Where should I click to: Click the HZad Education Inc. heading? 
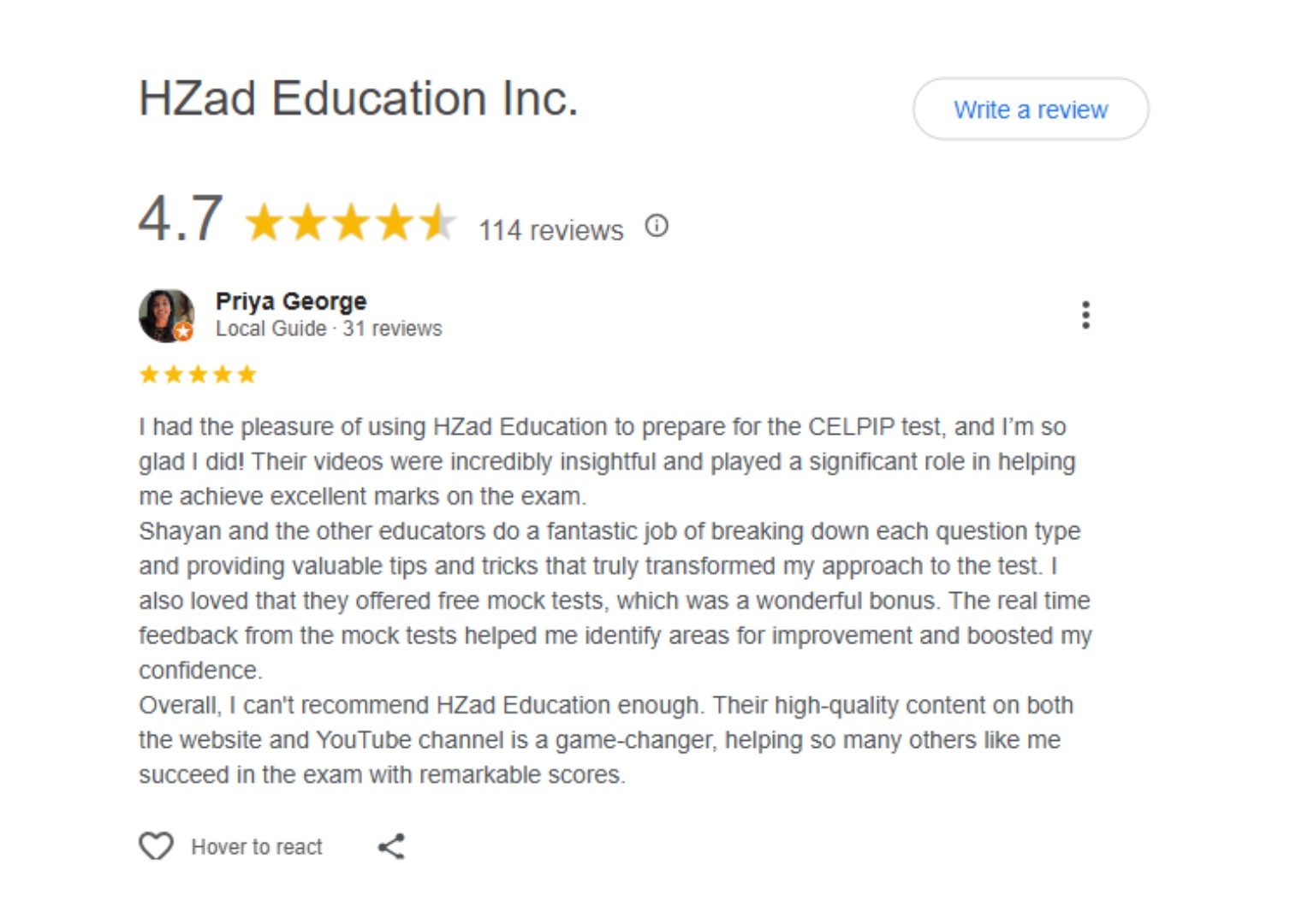(x=358, y=98)
